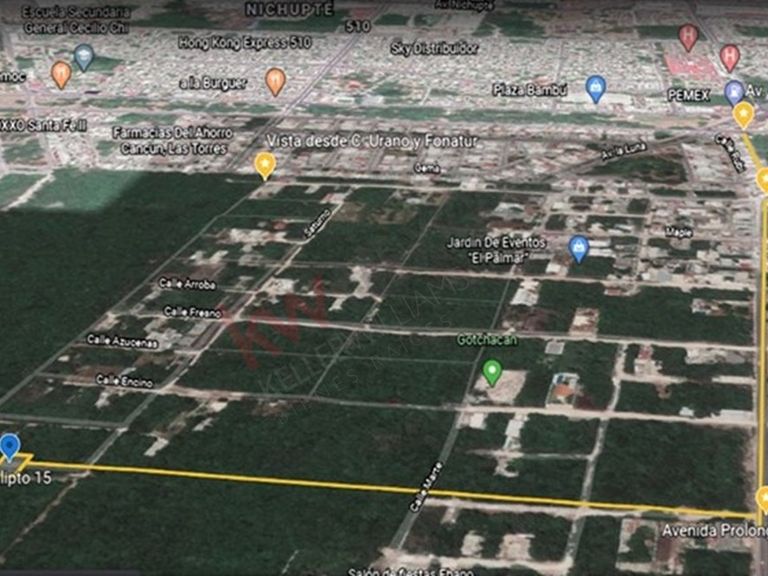Click the a la Burguer label

(x=213, y=83)
